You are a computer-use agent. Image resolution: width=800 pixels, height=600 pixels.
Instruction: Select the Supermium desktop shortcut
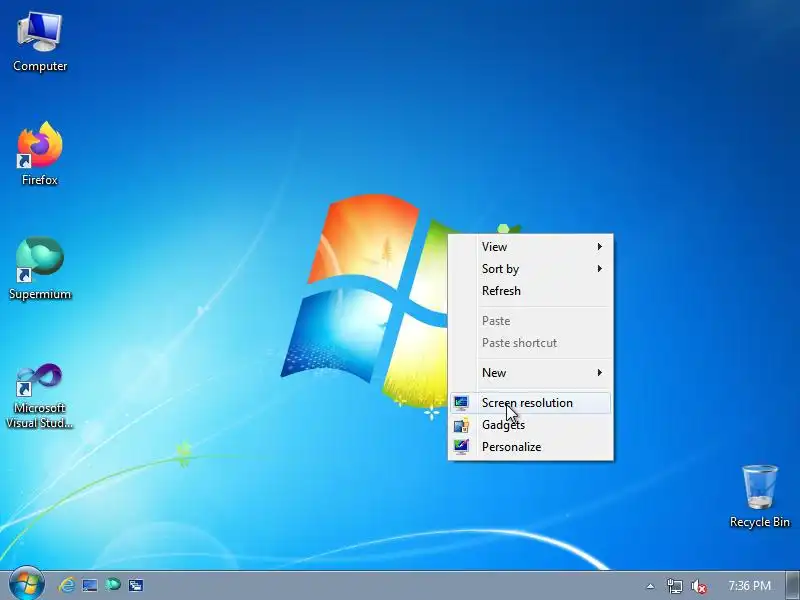click(40, 268)
